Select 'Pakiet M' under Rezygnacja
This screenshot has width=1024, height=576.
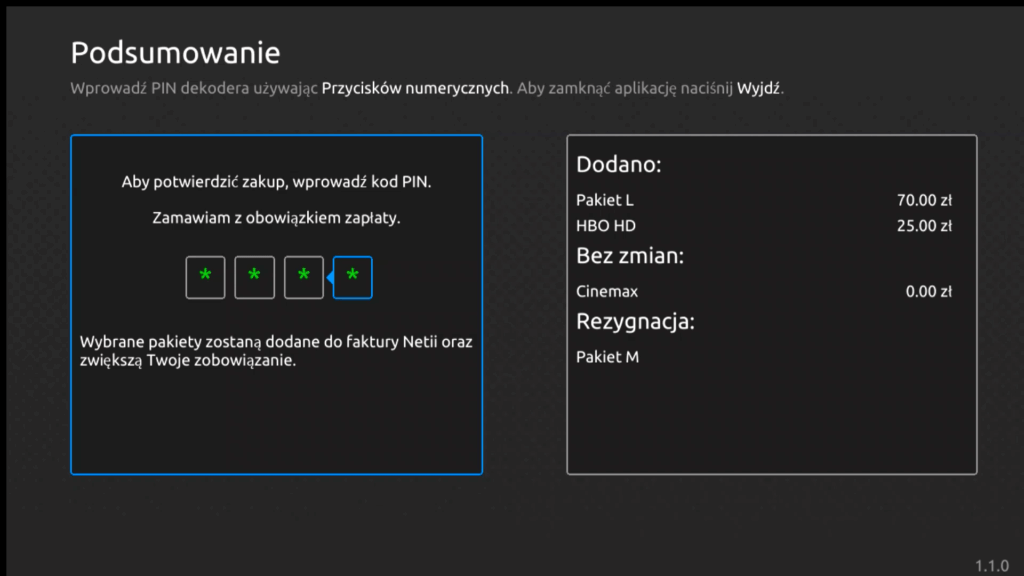[x=607, y=357]
